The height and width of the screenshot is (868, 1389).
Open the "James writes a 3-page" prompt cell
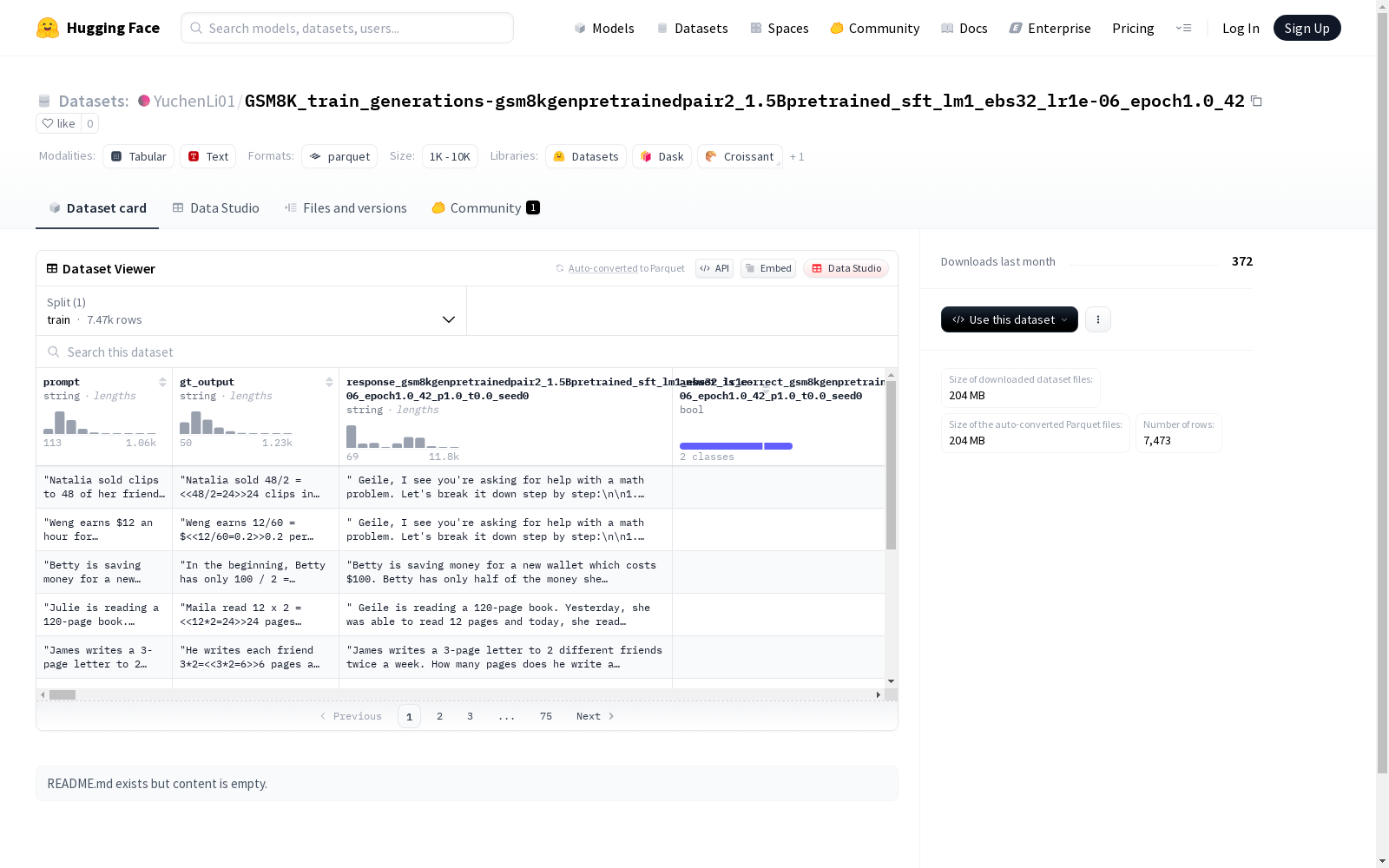coord(104,657)
